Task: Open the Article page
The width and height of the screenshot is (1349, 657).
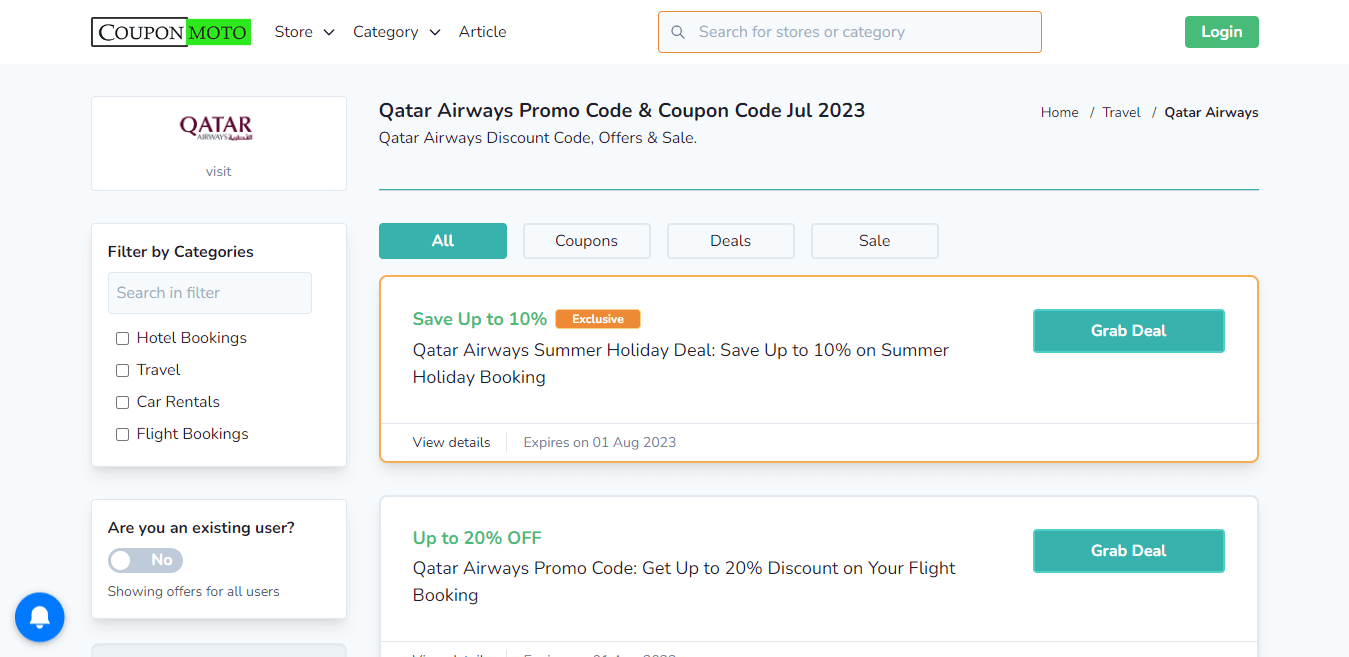Action: [482, 31]
